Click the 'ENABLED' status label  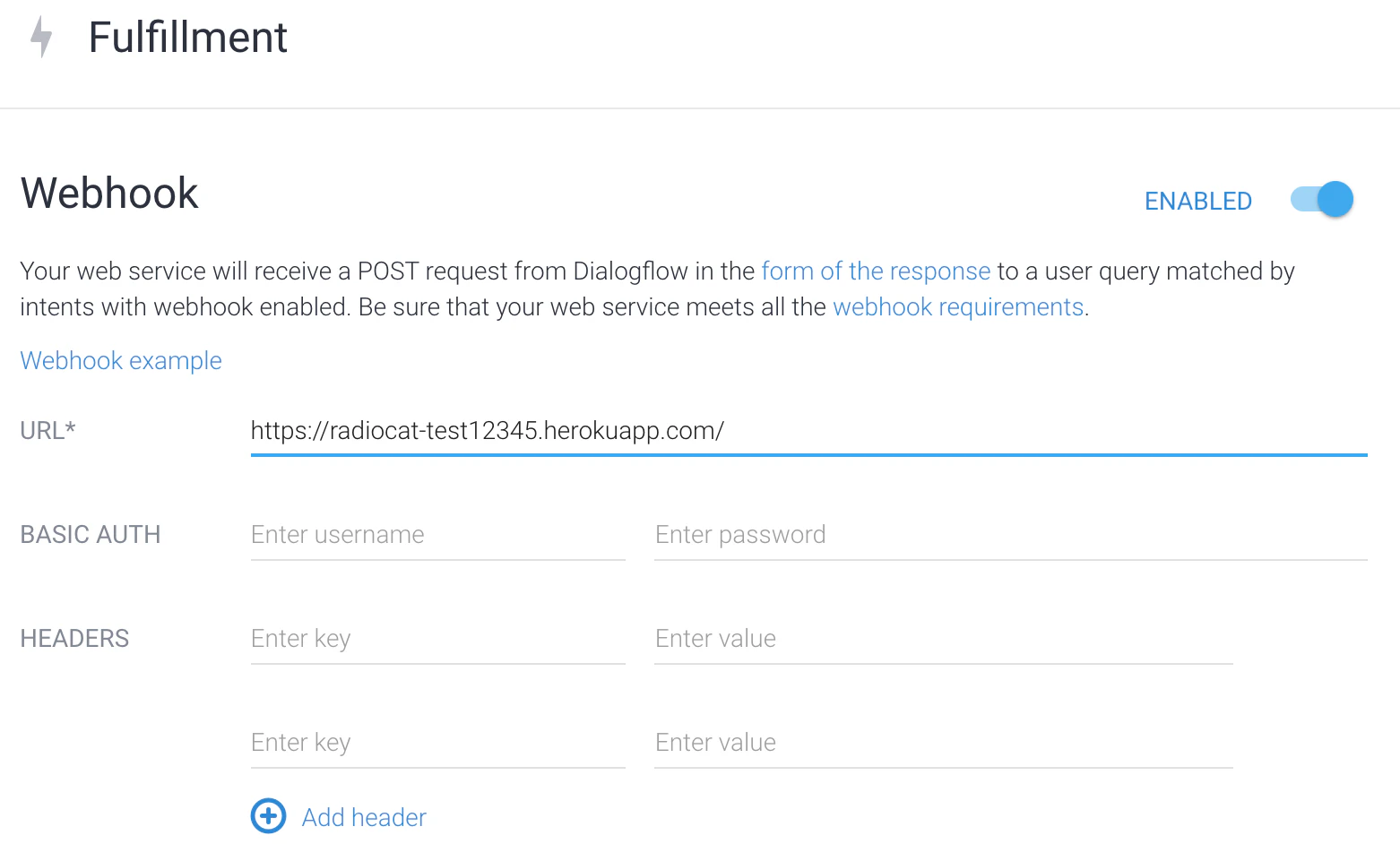coord(1198,201)
